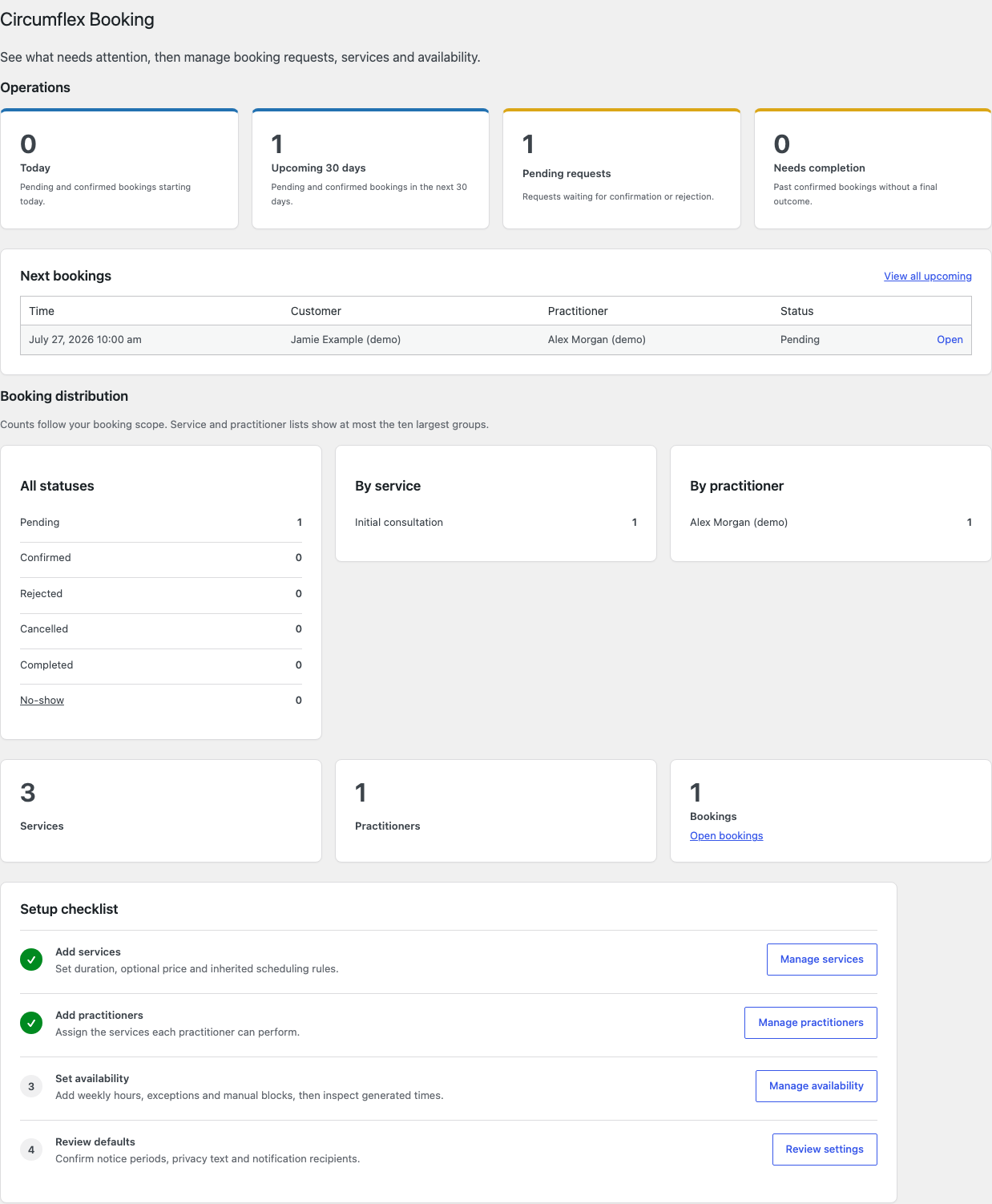Select the Today operations card
The width and height of the screenshot is (992, 1204).
(119, 169)
